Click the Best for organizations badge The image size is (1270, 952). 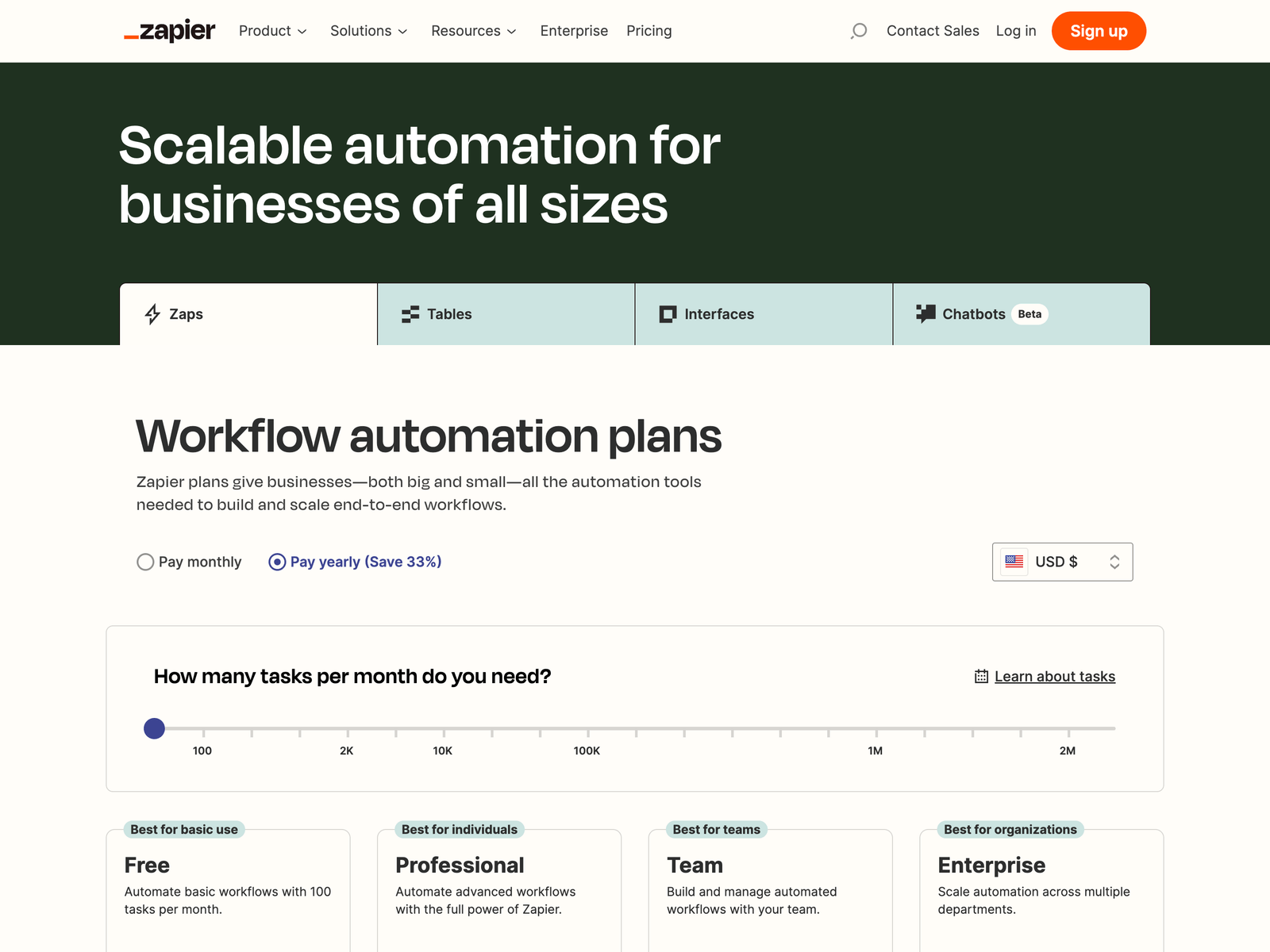pos(1010,829)
